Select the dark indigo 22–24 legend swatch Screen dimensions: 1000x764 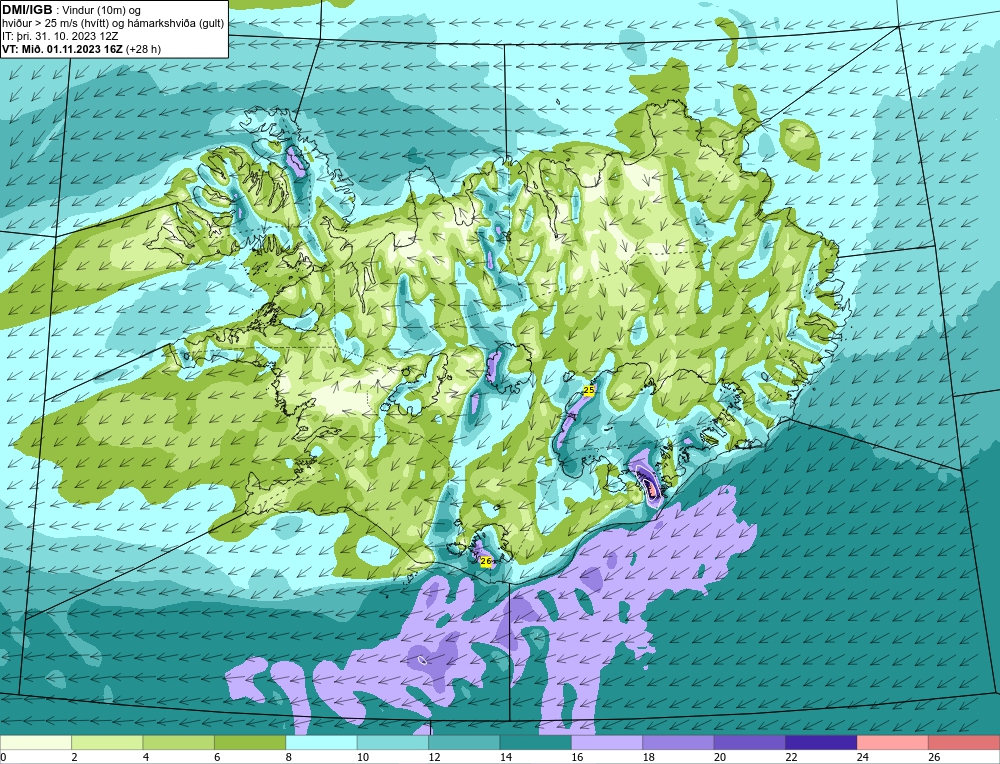click(821, 742)
